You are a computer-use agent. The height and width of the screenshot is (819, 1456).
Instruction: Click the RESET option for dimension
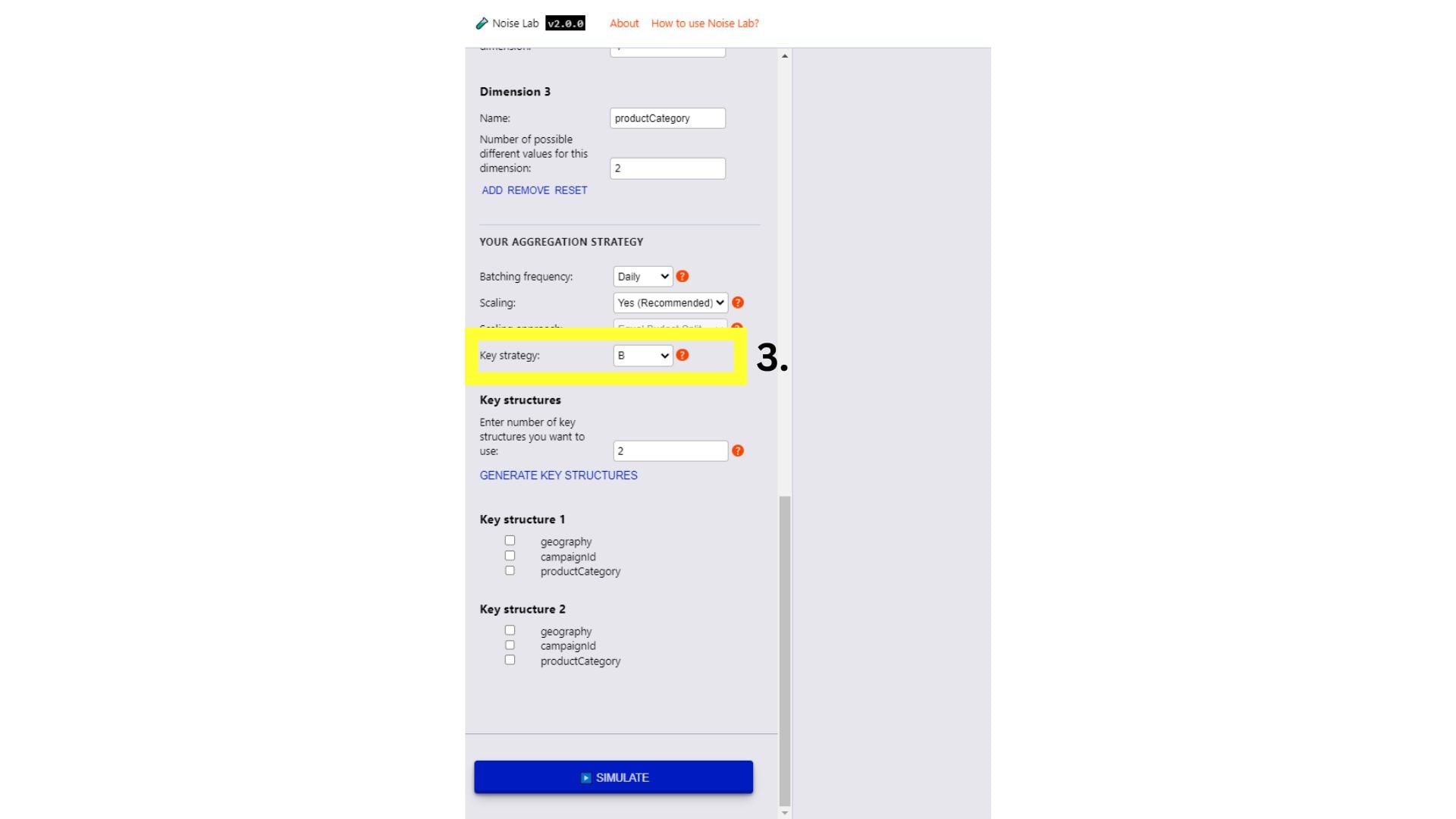coord(572,190)
